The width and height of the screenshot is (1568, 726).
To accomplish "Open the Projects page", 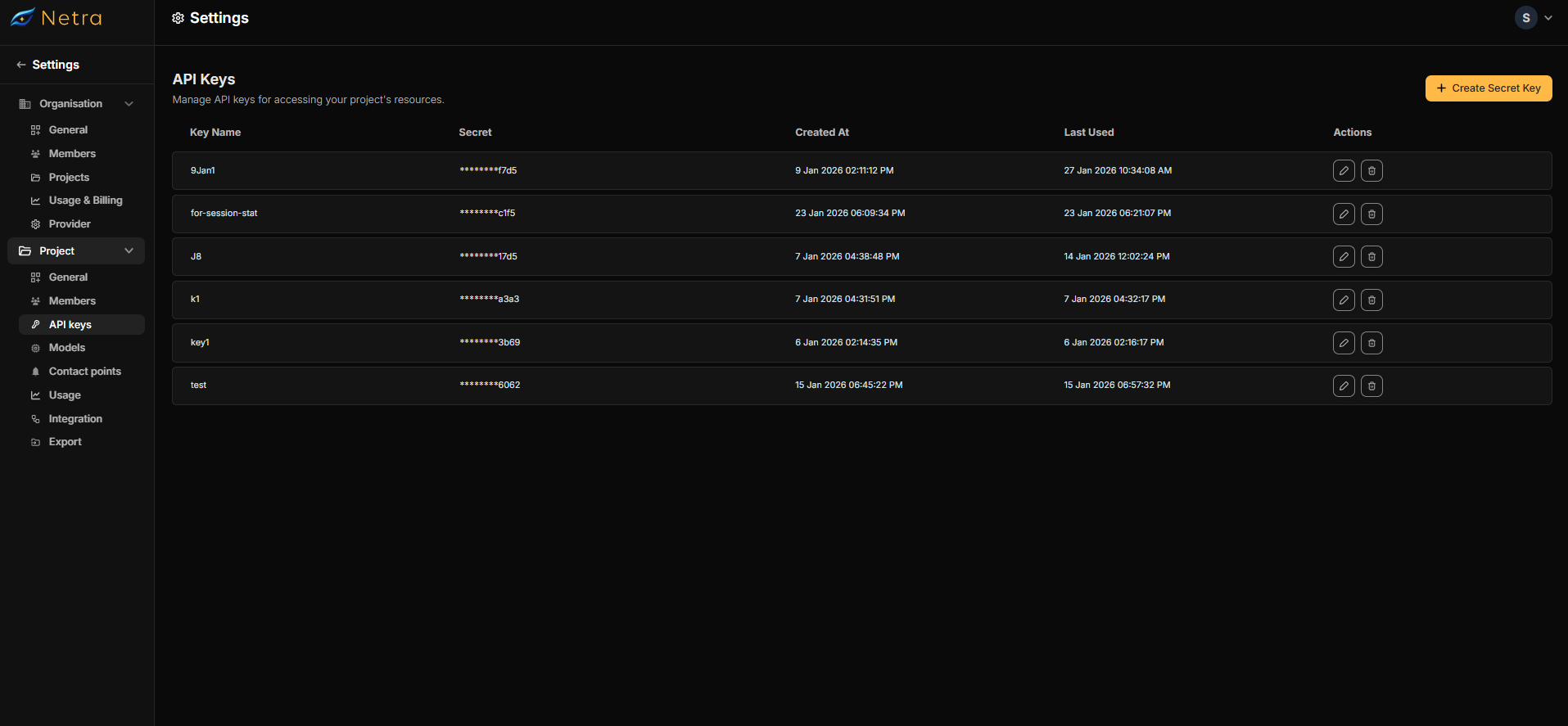I will pos(69,178).
